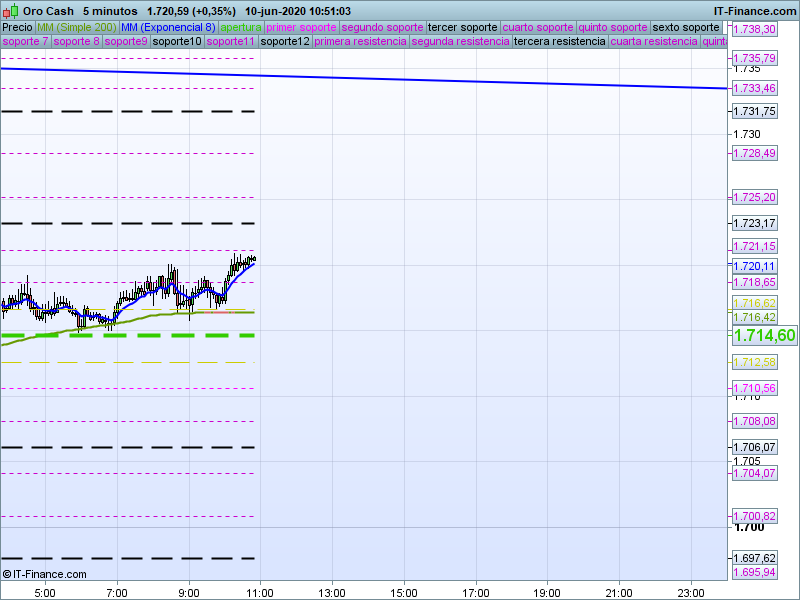Screen dimensions: 800x600
Task: Click the price tag 1.731,75
Action: 755,111
